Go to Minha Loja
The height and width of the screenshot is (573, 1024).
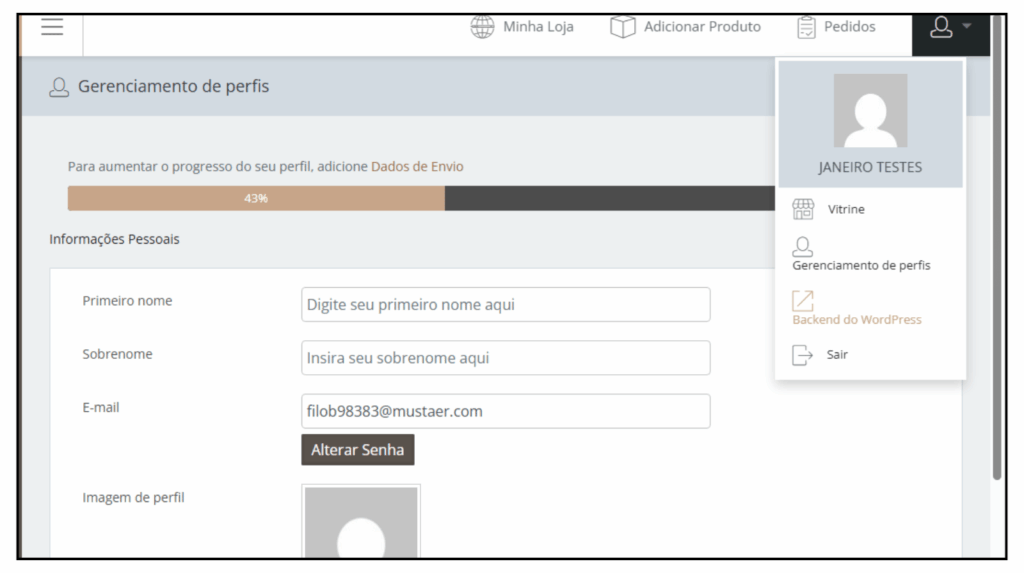click(x=538, y=27)
